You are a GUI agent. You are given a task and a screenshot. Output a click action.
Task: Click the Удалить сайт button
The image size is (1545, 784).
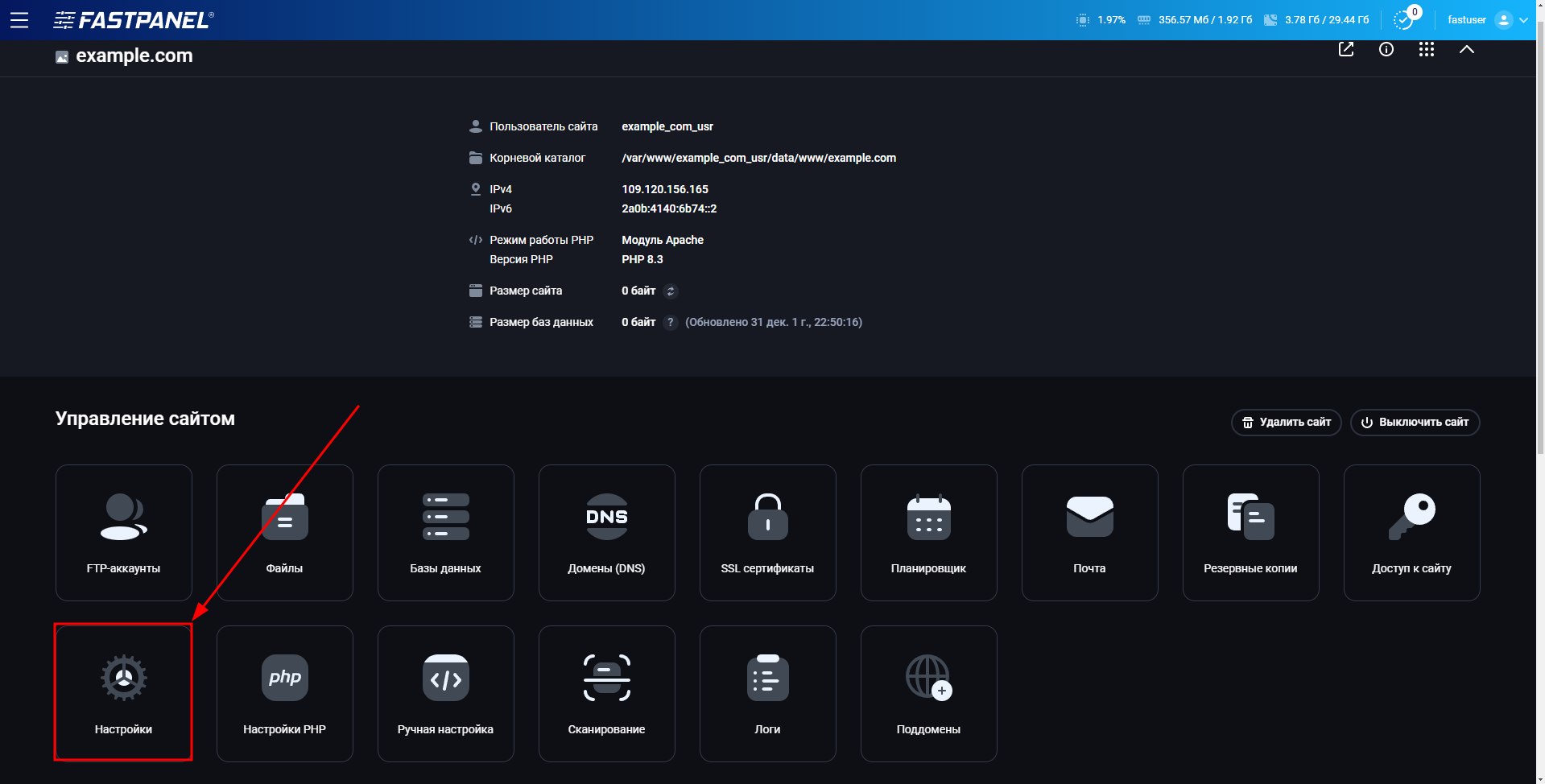click(1286, 422)
